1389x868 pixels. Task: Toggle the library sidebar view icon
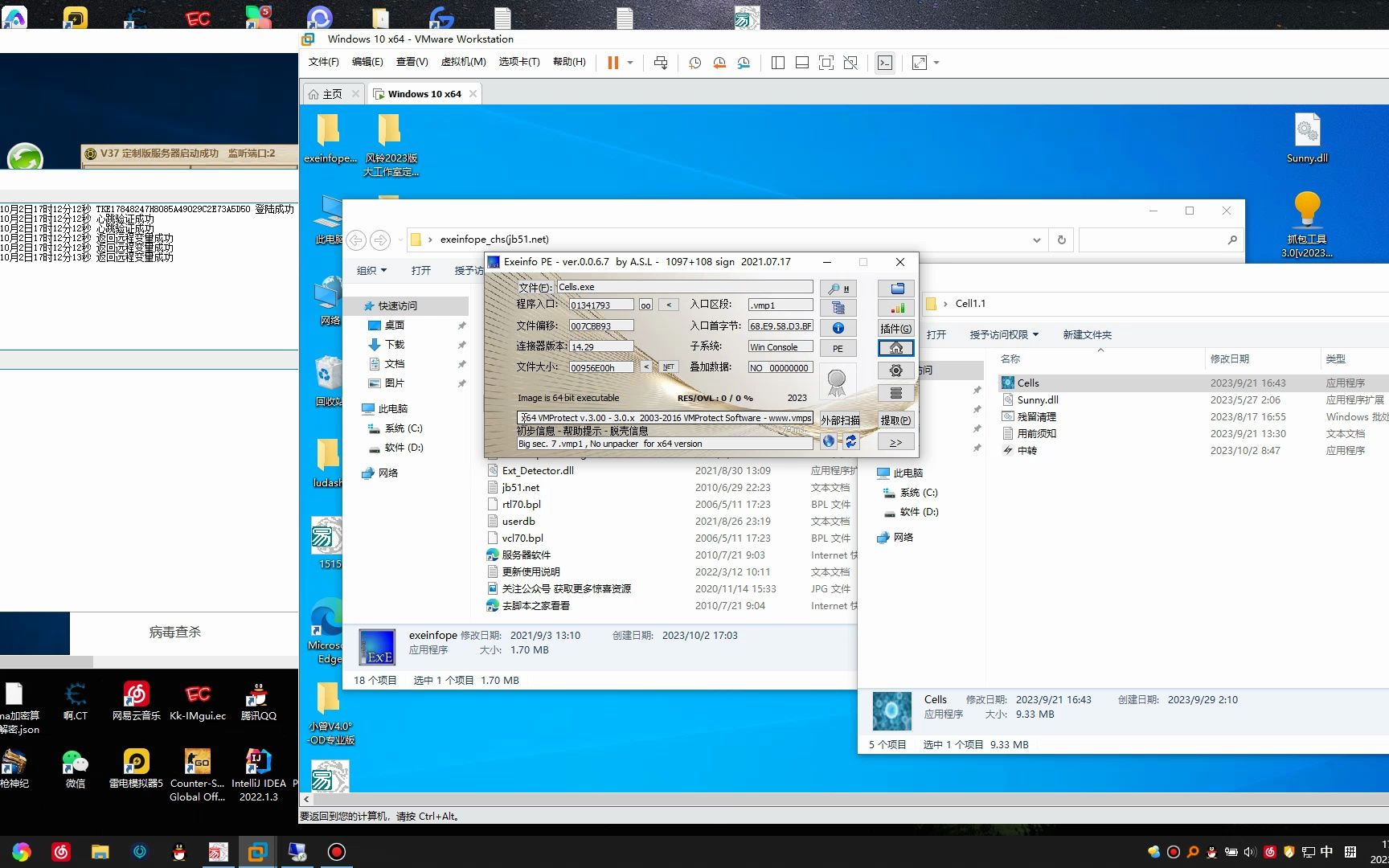point(777,63)
